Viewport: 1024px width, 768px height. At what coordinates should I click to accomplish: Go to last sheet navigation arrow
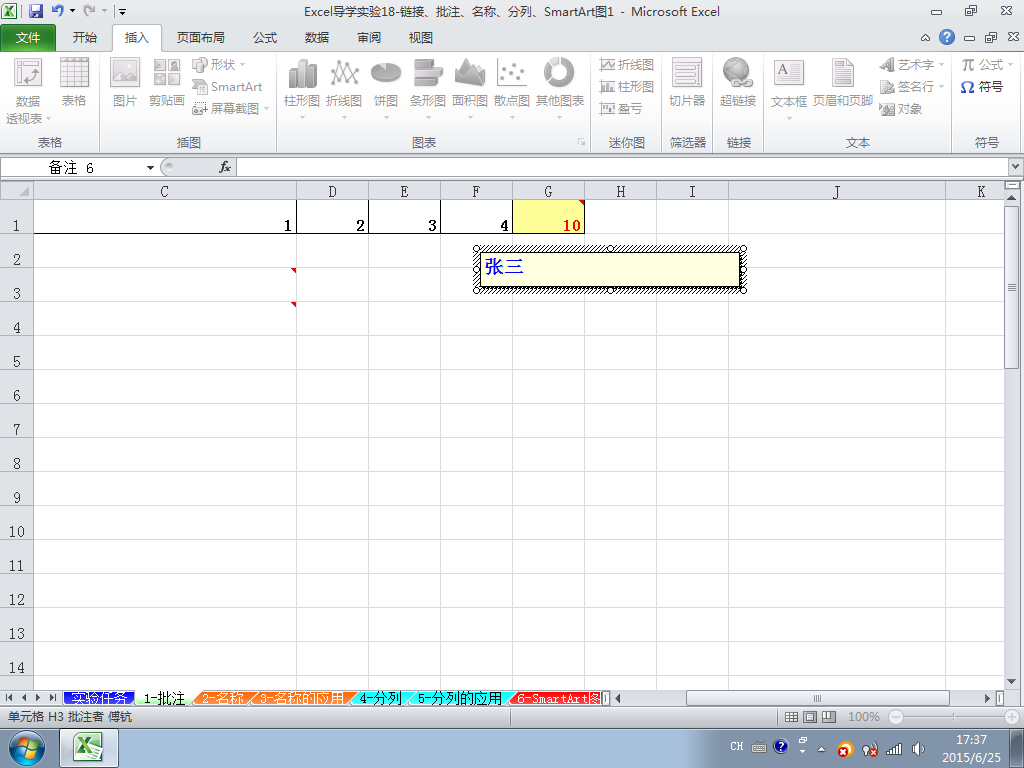coord(52,698)
